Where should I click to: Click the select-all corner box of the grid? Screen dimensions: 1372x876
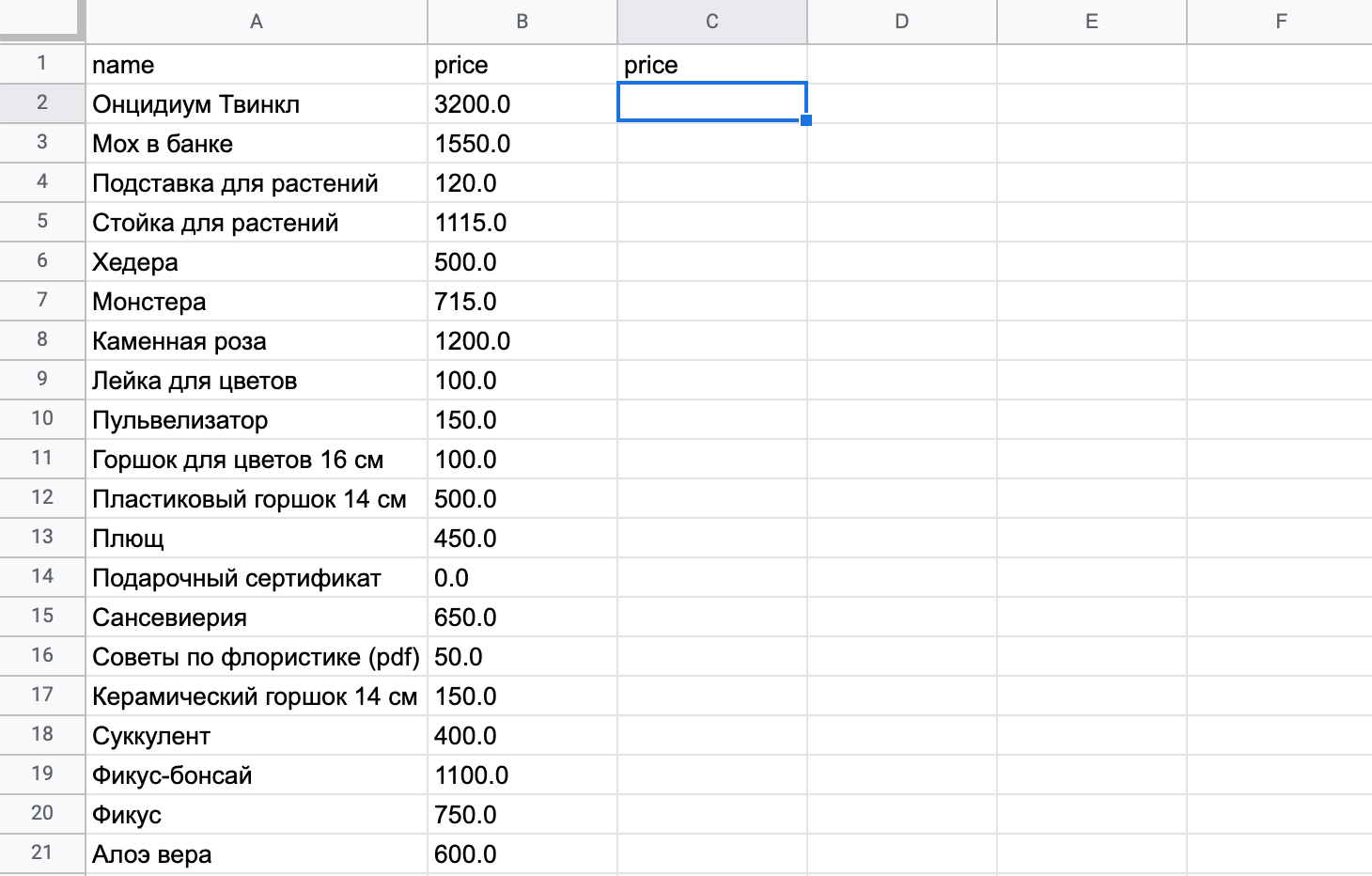42,21
